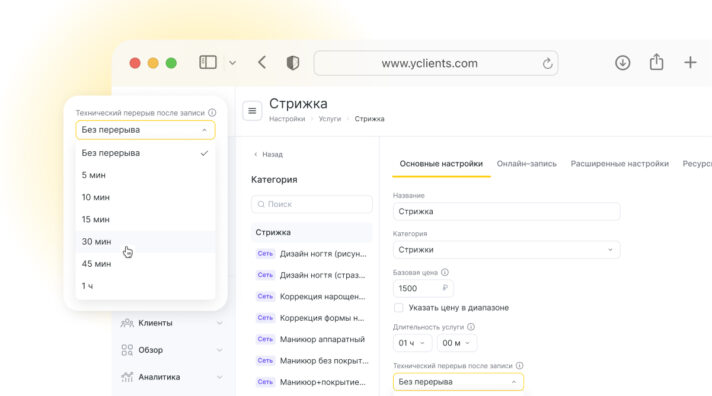
Task: Open a new tab with plus icon
Action: (x=690, y=62)
